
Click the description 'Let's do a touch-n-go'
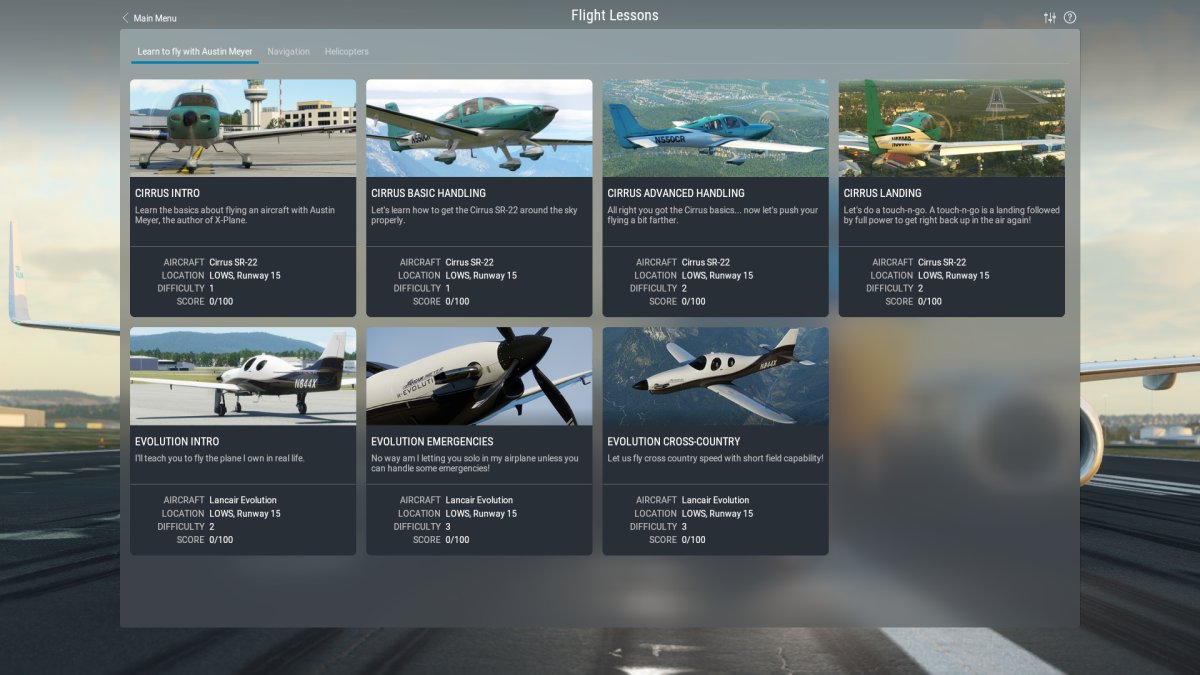click(x=952, y=215)
